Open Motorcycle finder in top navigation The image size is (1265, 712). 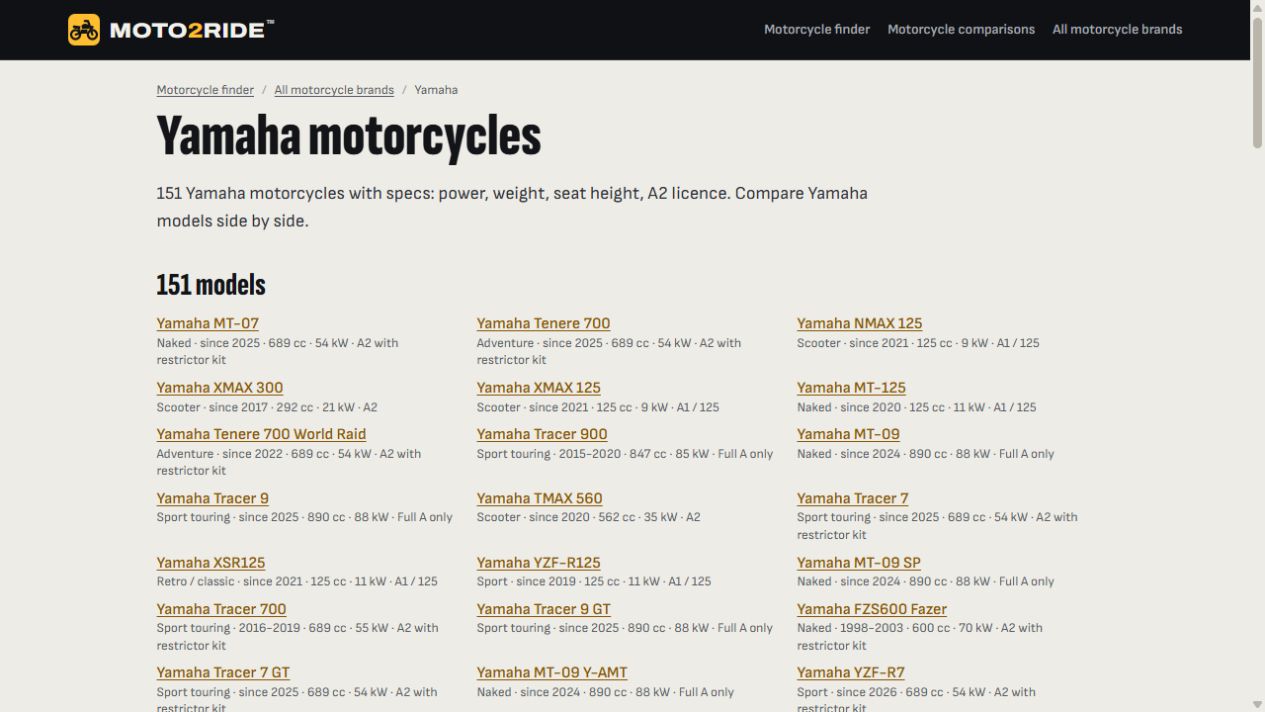817,30
